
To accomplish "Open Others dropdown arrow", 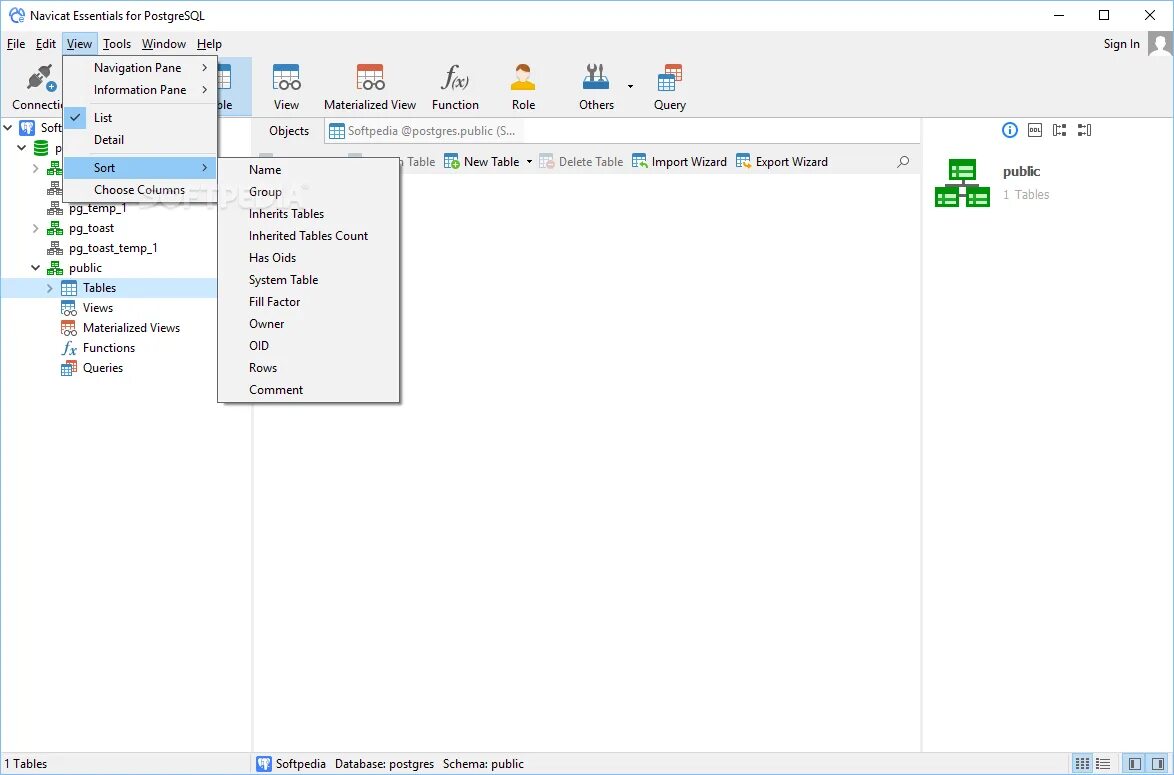I will [630, 87].
